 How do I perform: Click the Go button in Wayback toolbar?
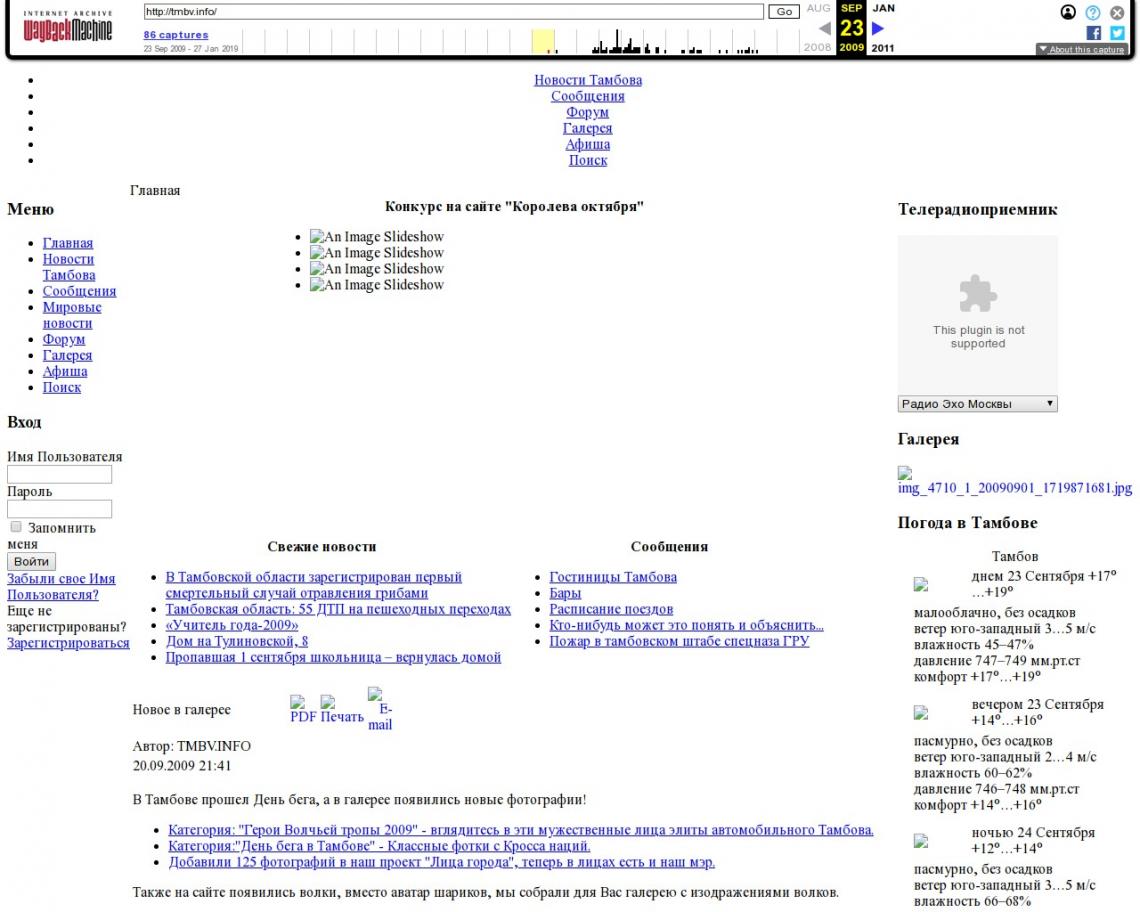point(784,12)
